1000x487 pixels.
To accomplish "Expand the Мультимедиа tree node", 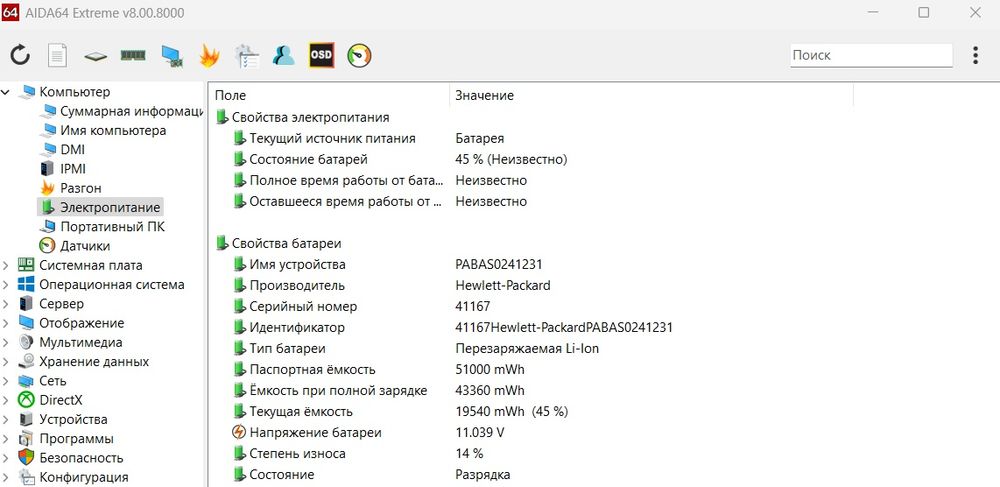I will click(x=6, y=342).
